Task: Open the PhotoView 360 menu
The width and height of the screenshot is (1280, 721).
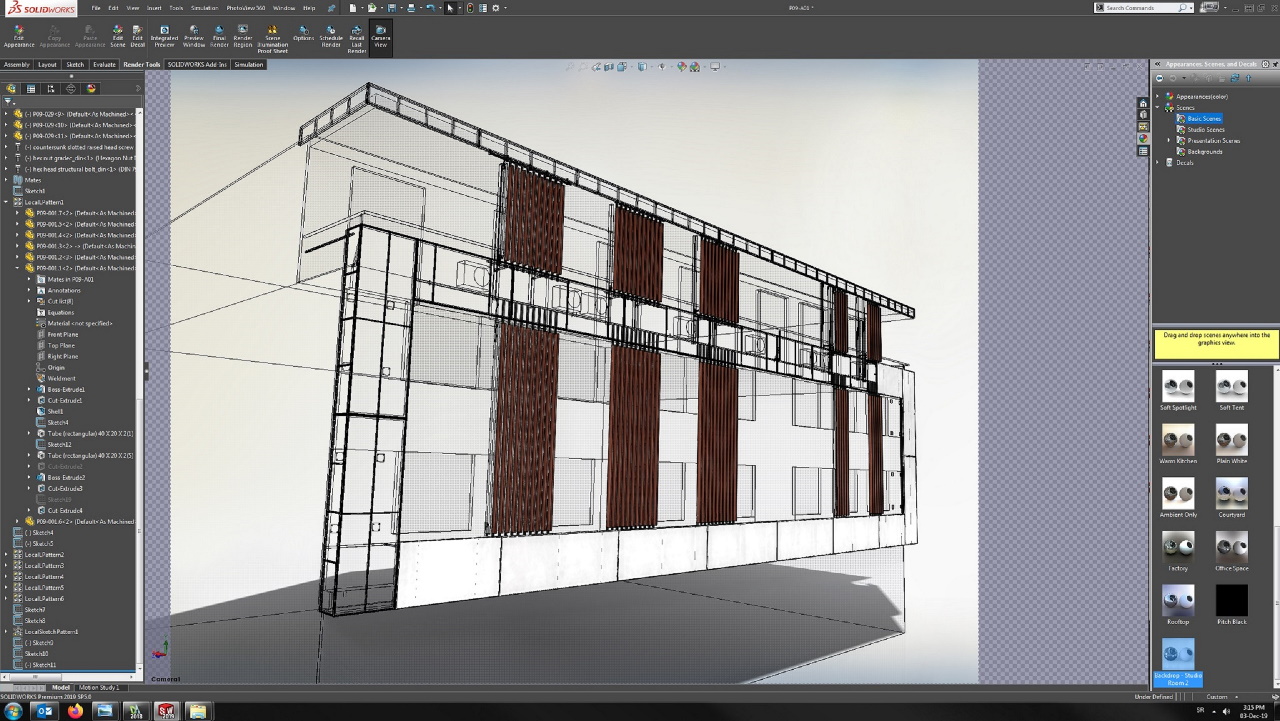Action: point(246,7)
